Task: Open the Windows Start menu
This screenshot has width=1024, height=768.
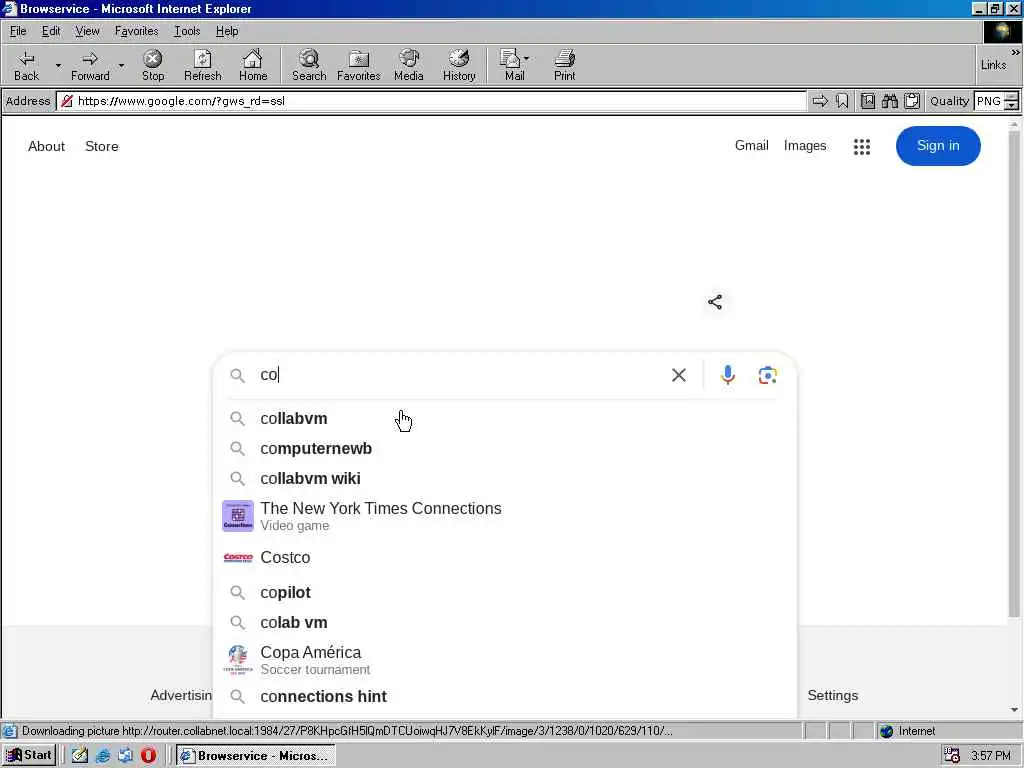Action: pyautogui.click(x=29, y=756)
